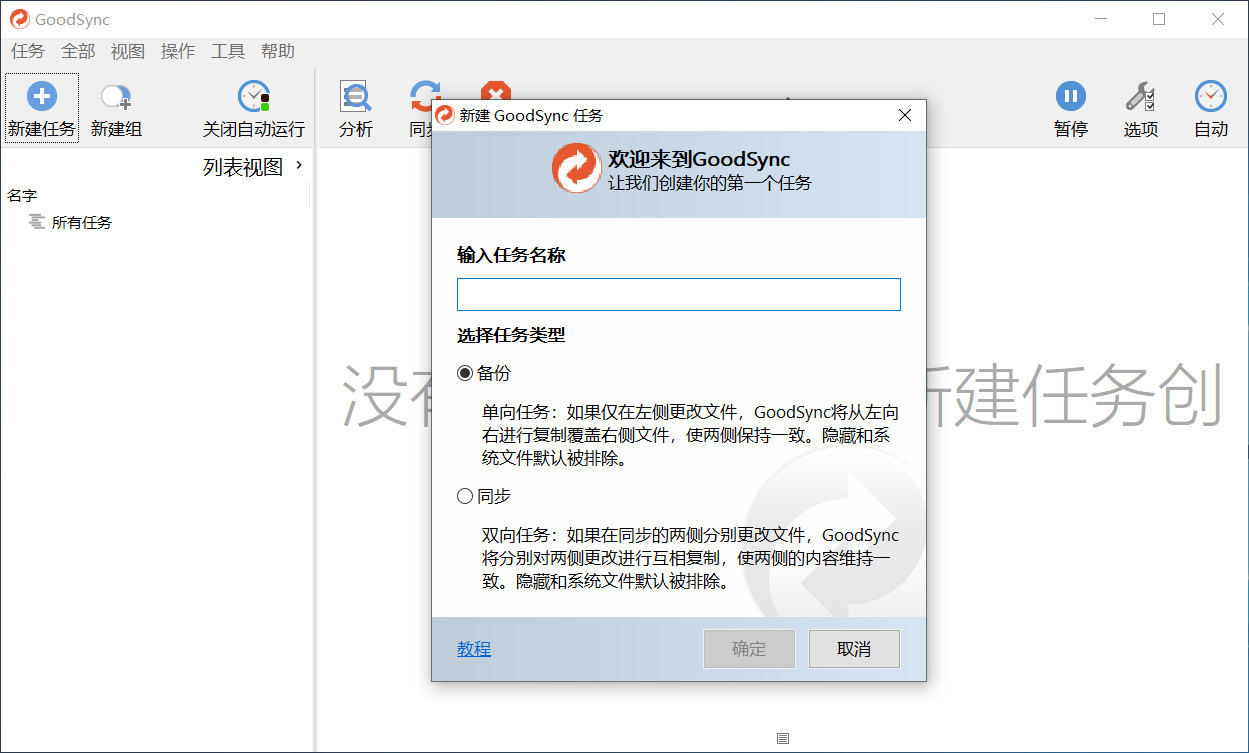Toggle 关闭自动运行 in the toolbar
Screen dimensions: 1249x753
click(x=254, y=108)
